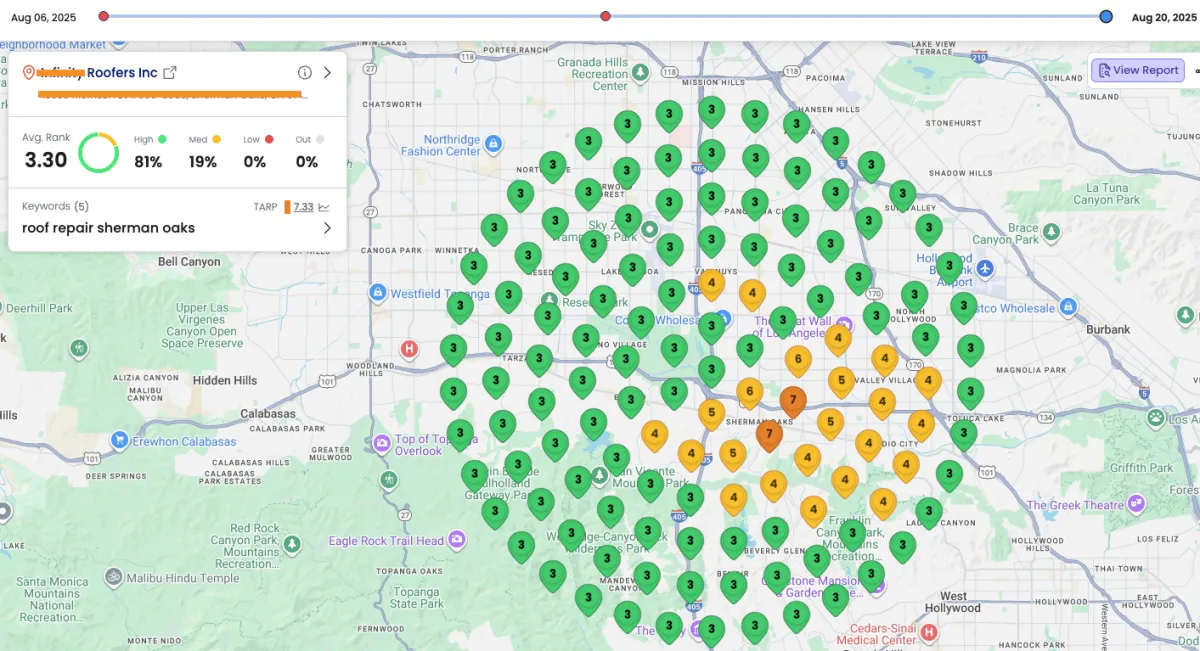Click the West Hollywood map label
Viewport: 1200px width, 651px height.
point(953,602)
